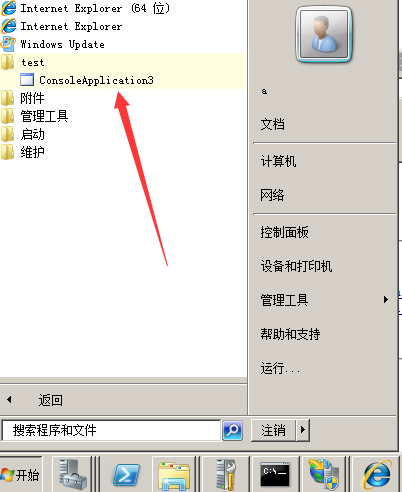Open 设备和打印机
402x492 pixels.
click(x=296, y=266)
